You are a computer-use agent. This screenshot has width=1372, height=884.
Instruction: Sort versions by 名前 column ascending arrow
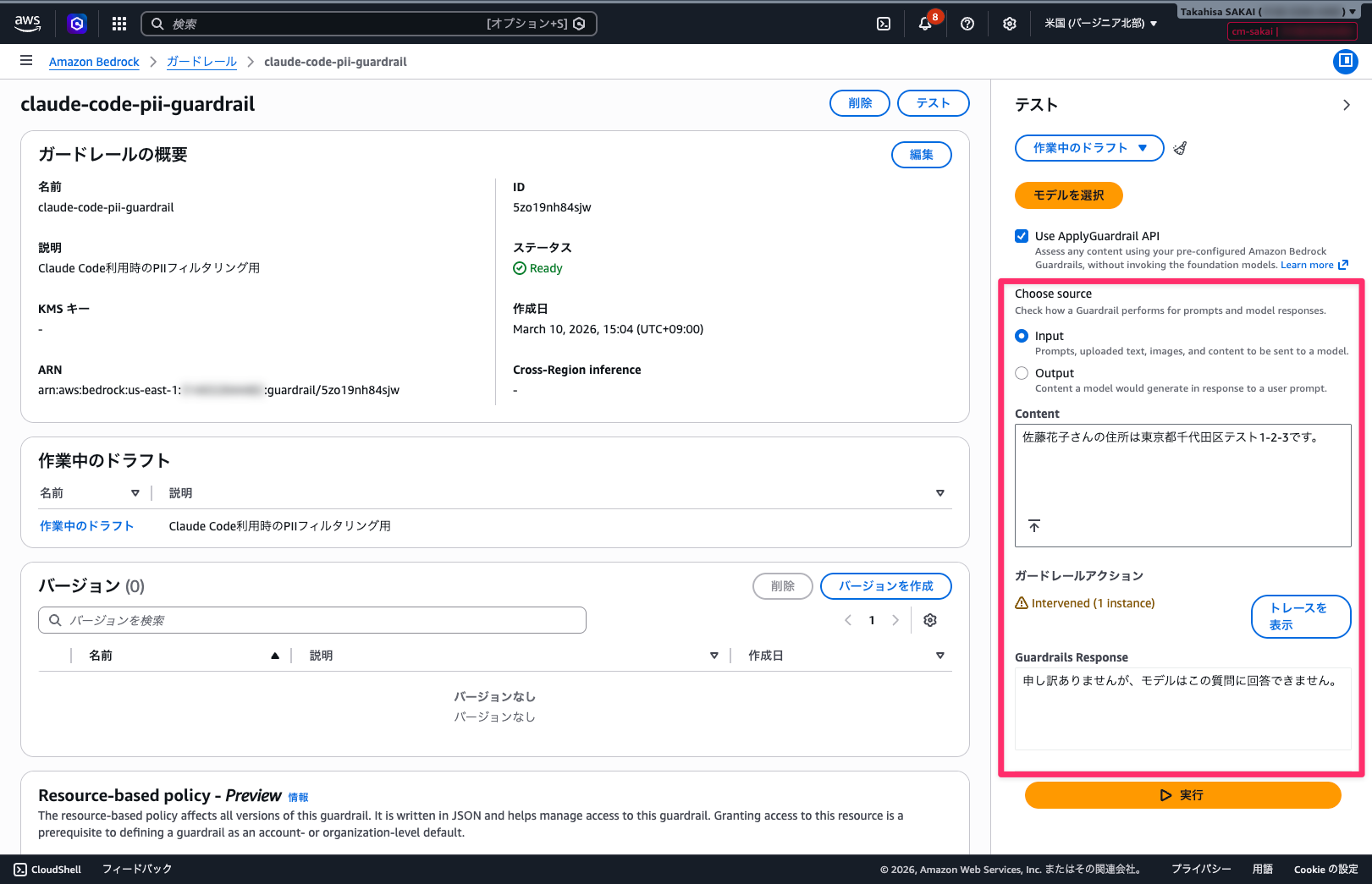click(275, 656)
